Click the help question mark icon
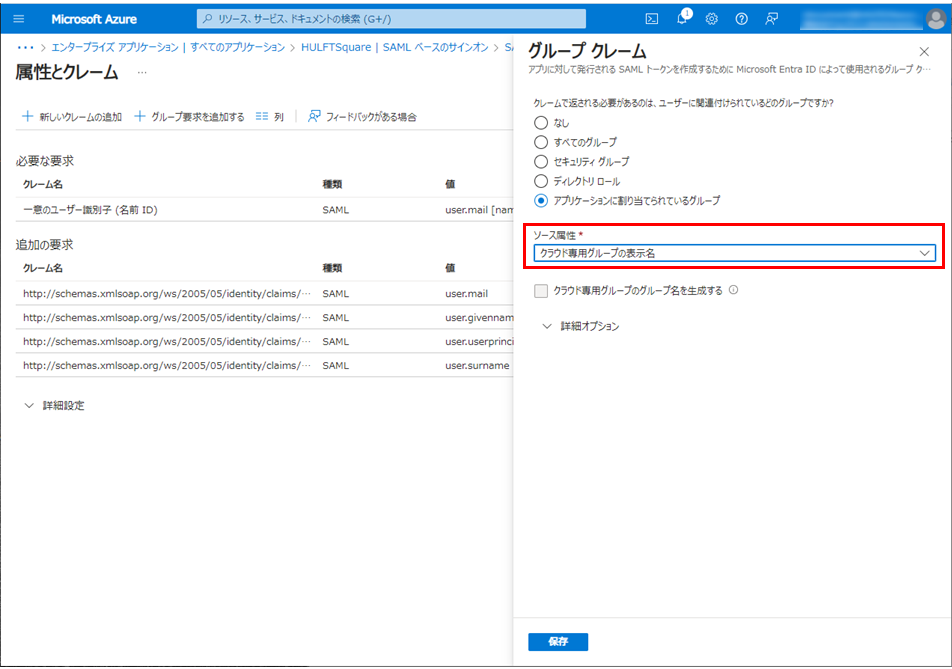The width and height of the screenshot is (952, 669). pyautogui.click(x=742, y=19)
